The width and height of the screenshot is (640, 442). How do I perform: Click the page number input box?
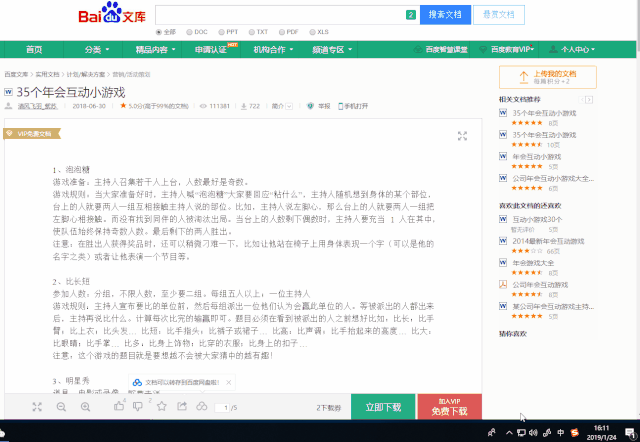pyautogui.click(x=222, y=407)
